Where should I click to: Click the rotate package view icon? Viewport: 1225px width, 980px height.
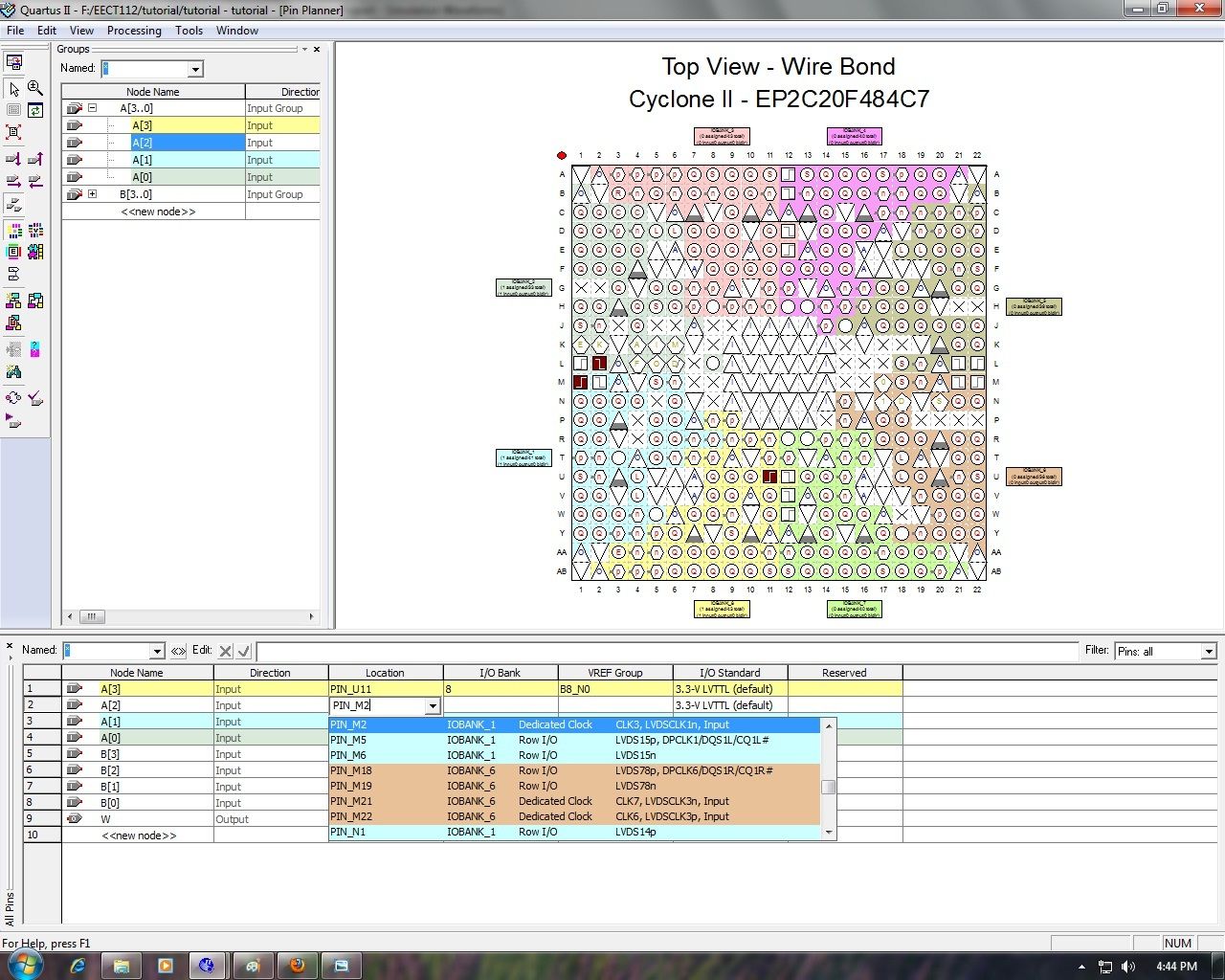click(x=35, y=111)
